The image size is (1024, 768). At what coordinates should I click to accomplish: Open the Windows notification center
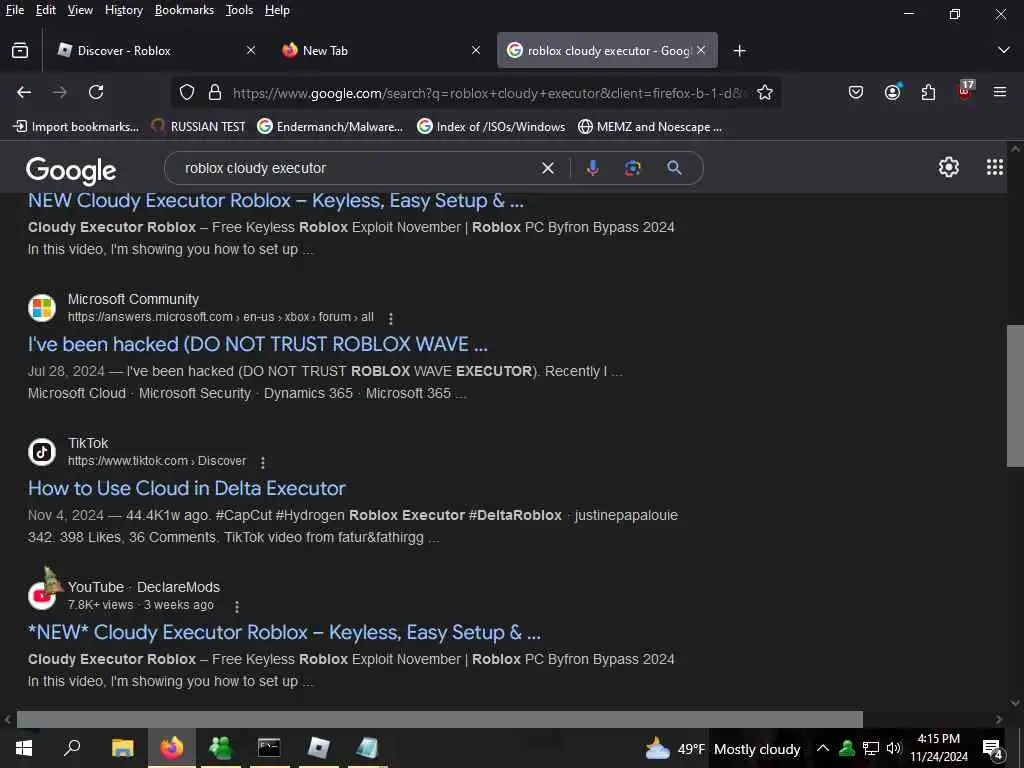[993, 748]
